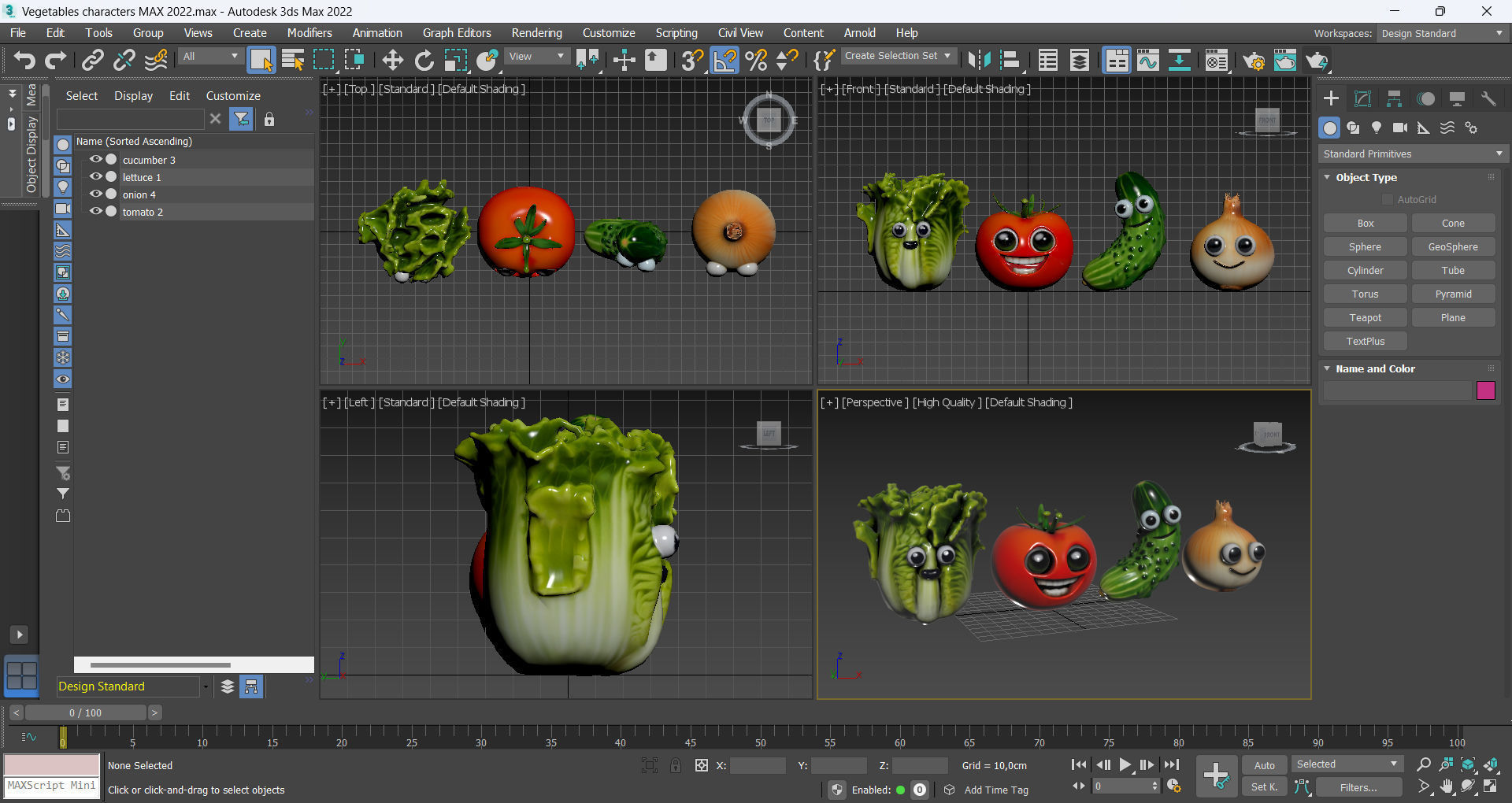Switch to Lights category icon
The image size is (1512, 803).
point(1377,128)
